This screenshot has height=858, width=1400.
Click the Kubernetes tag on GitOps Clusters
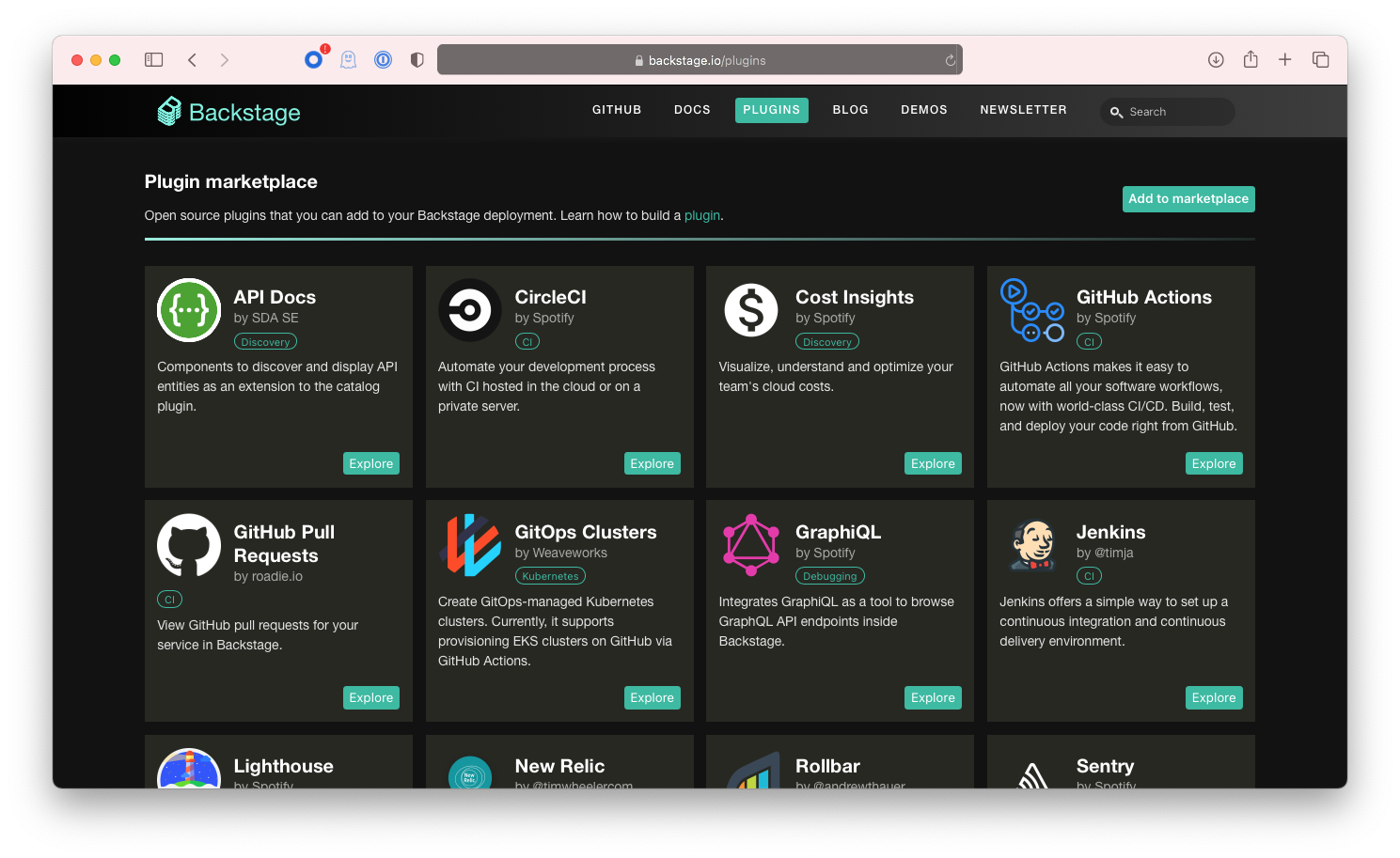(550, 576)
